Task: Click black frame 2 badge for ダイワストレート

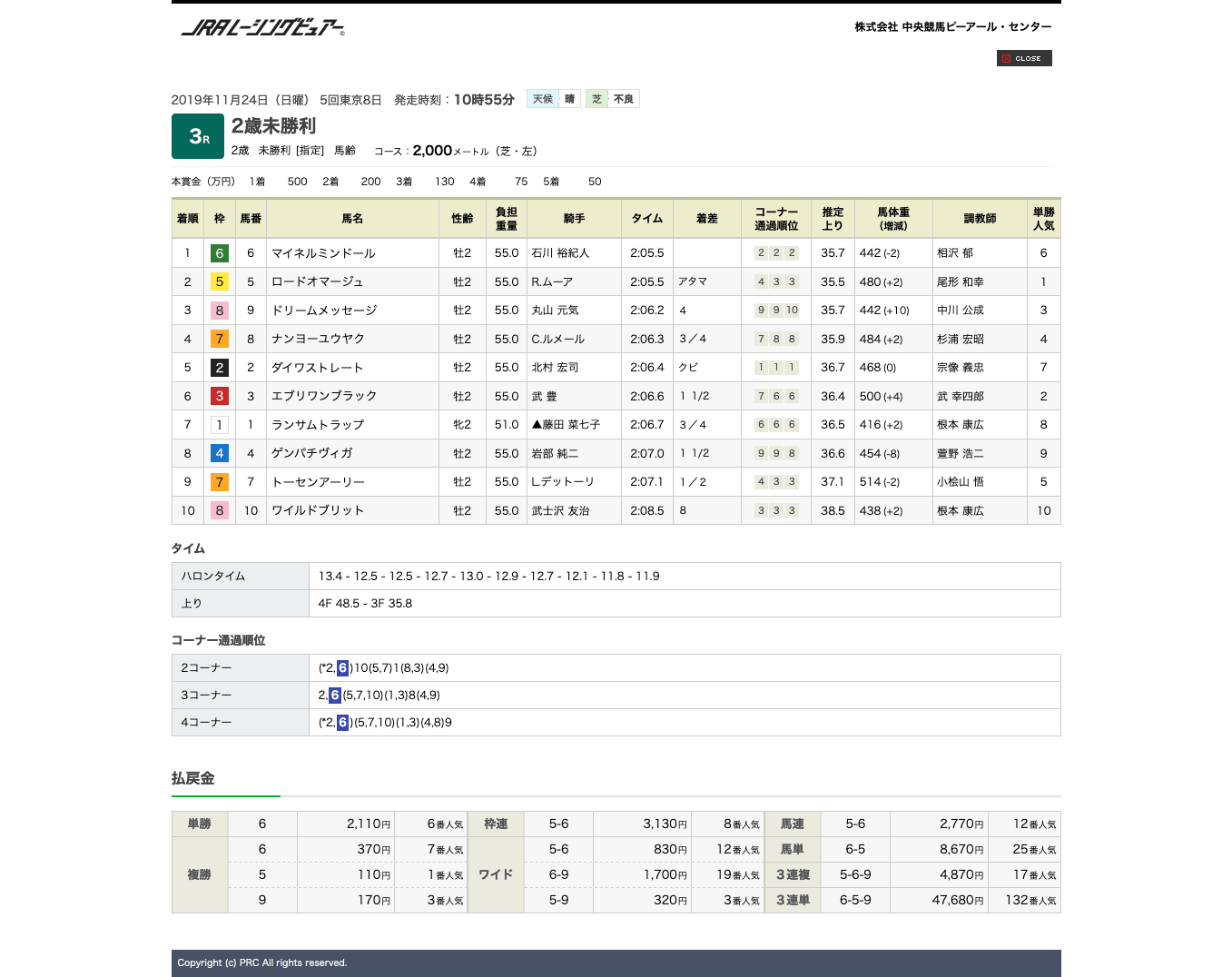Action: tap(220, 368)
